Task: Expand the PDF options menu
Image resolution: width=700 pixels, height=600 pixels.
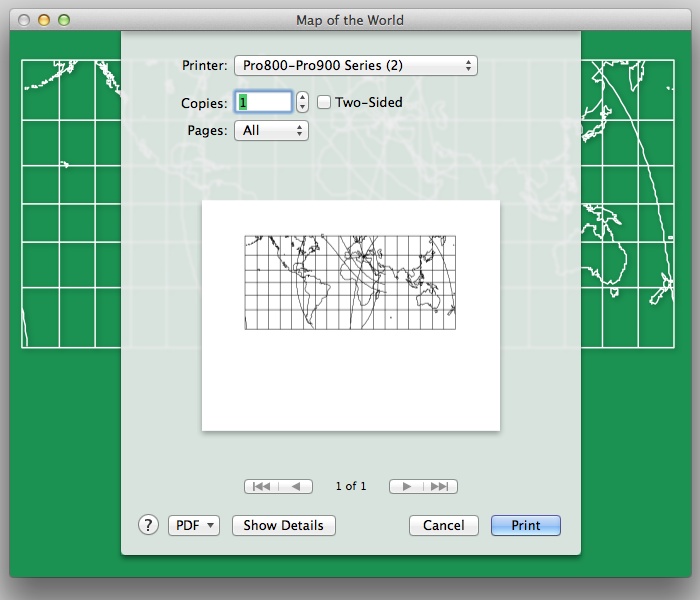Action: 194,525
